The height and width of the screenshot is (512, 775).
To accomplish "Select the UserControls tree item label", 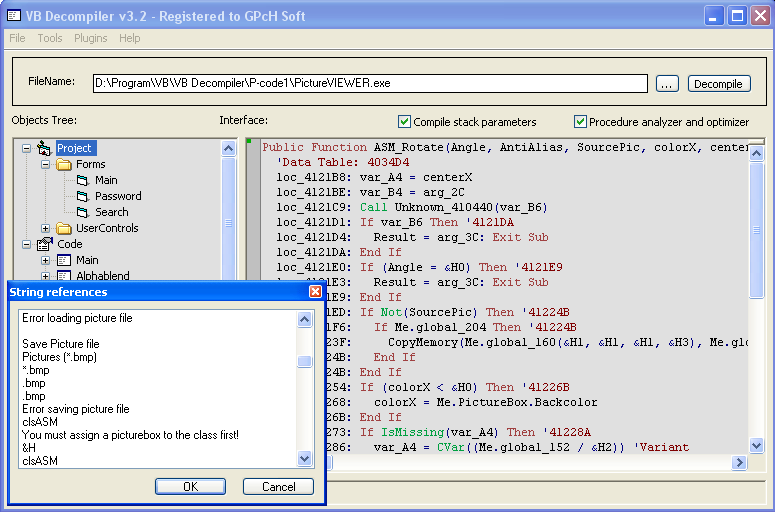I will pos(107,228).
